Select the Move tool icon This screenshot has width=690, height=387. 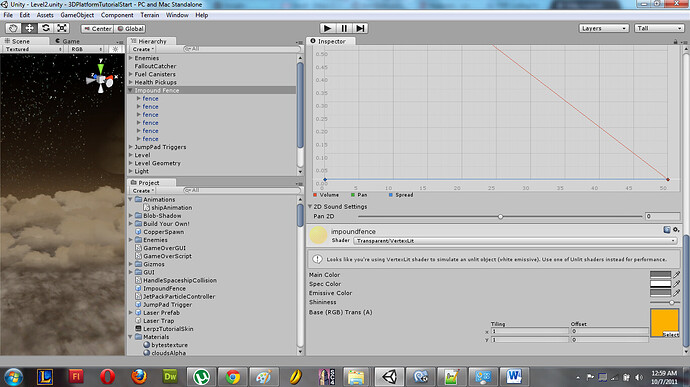point(29,28)
